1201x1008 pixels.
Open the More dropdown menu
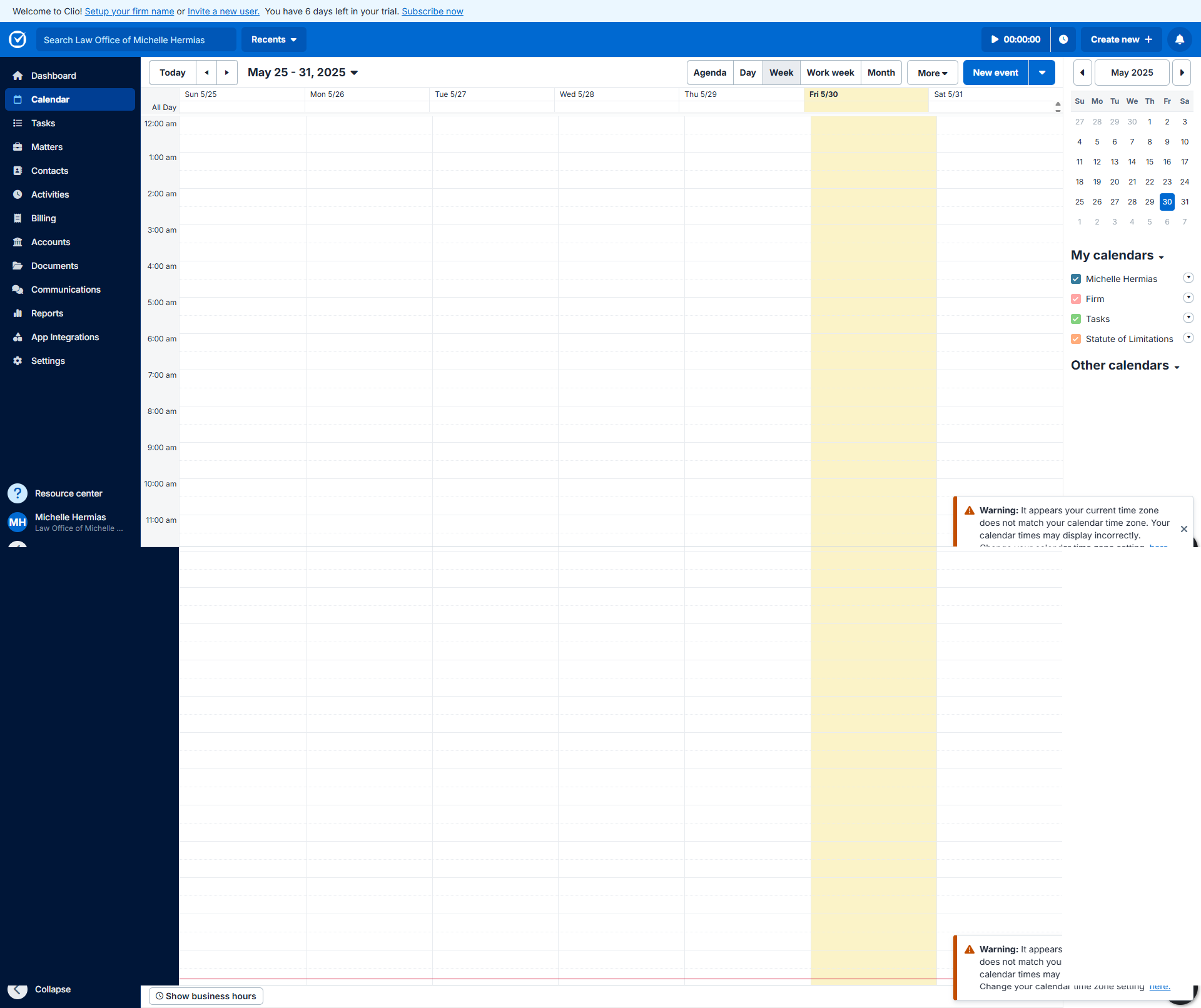[x=932, y=73]
